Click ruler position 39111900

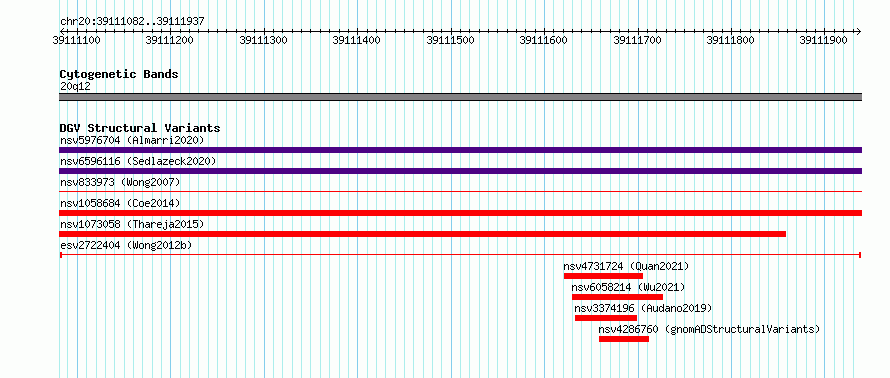pyautogui.click(x=824, y=40)
